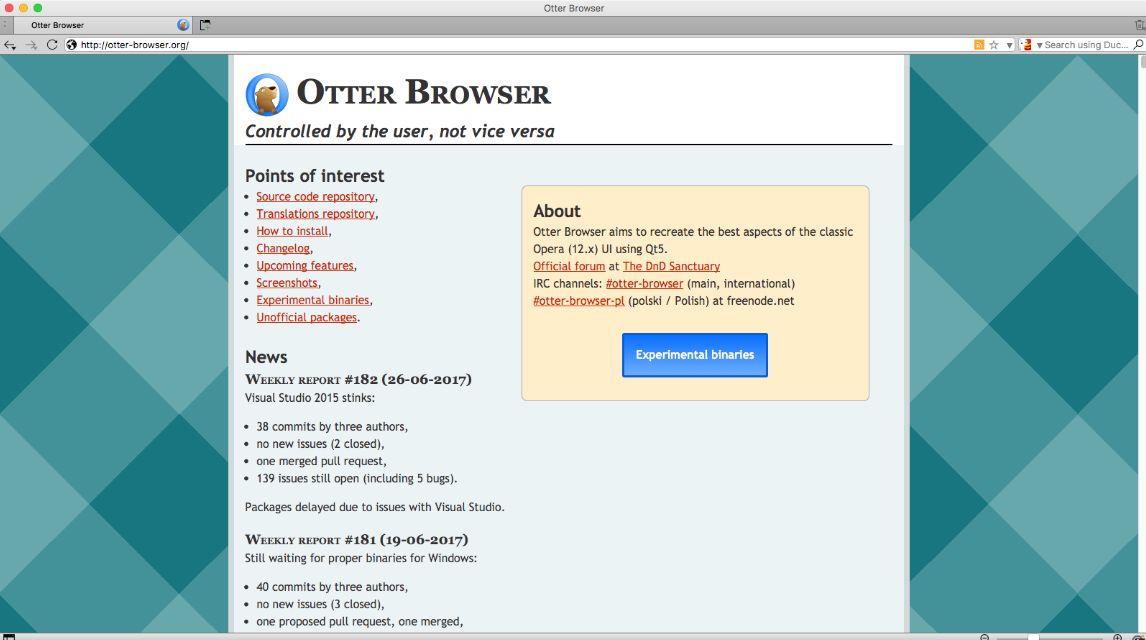1146x640 pixels.
Task: Open the Source code repository link
Action: [316, 197]
